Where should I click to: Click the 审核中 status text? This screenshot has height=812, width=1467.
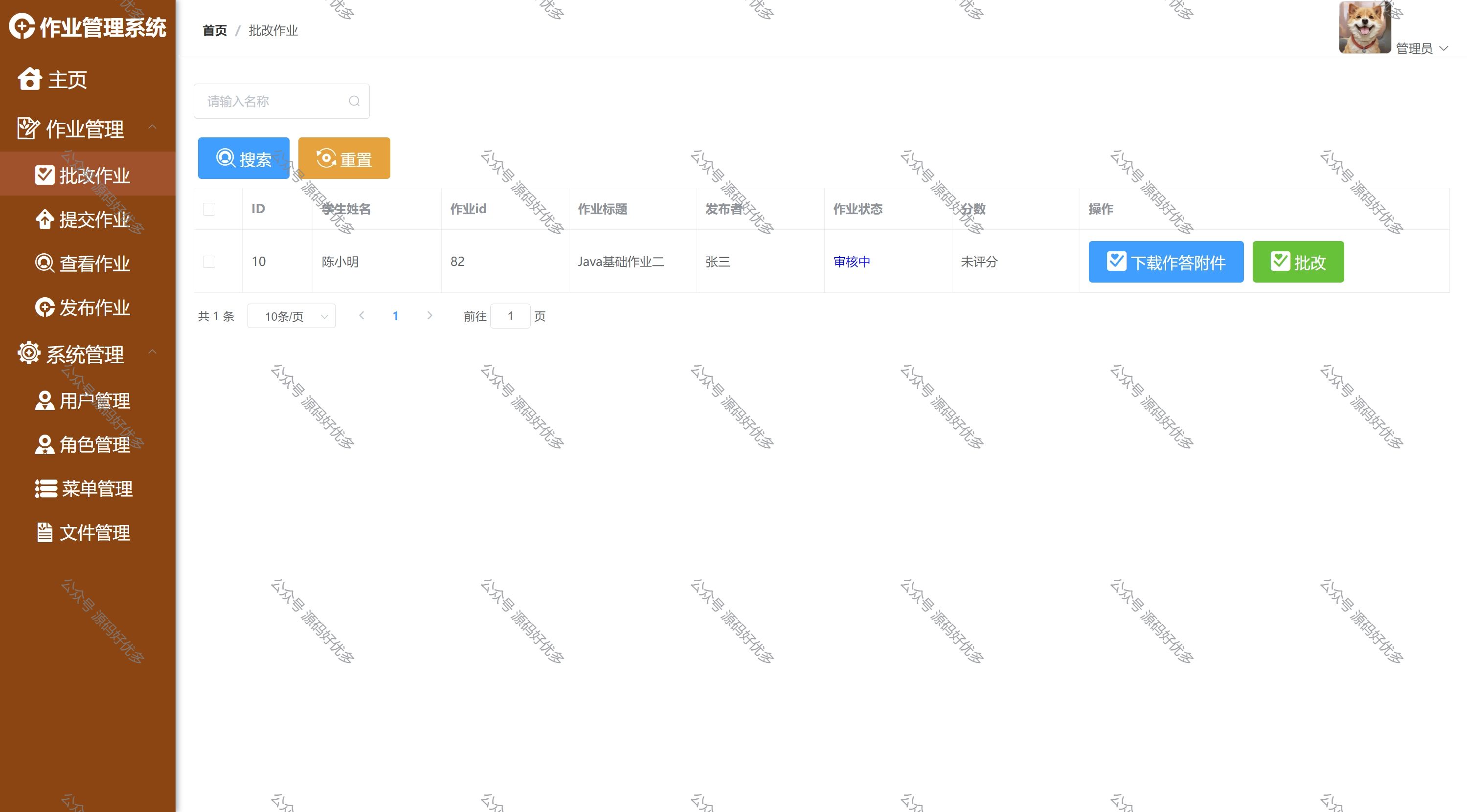click(x=851, y=262)
